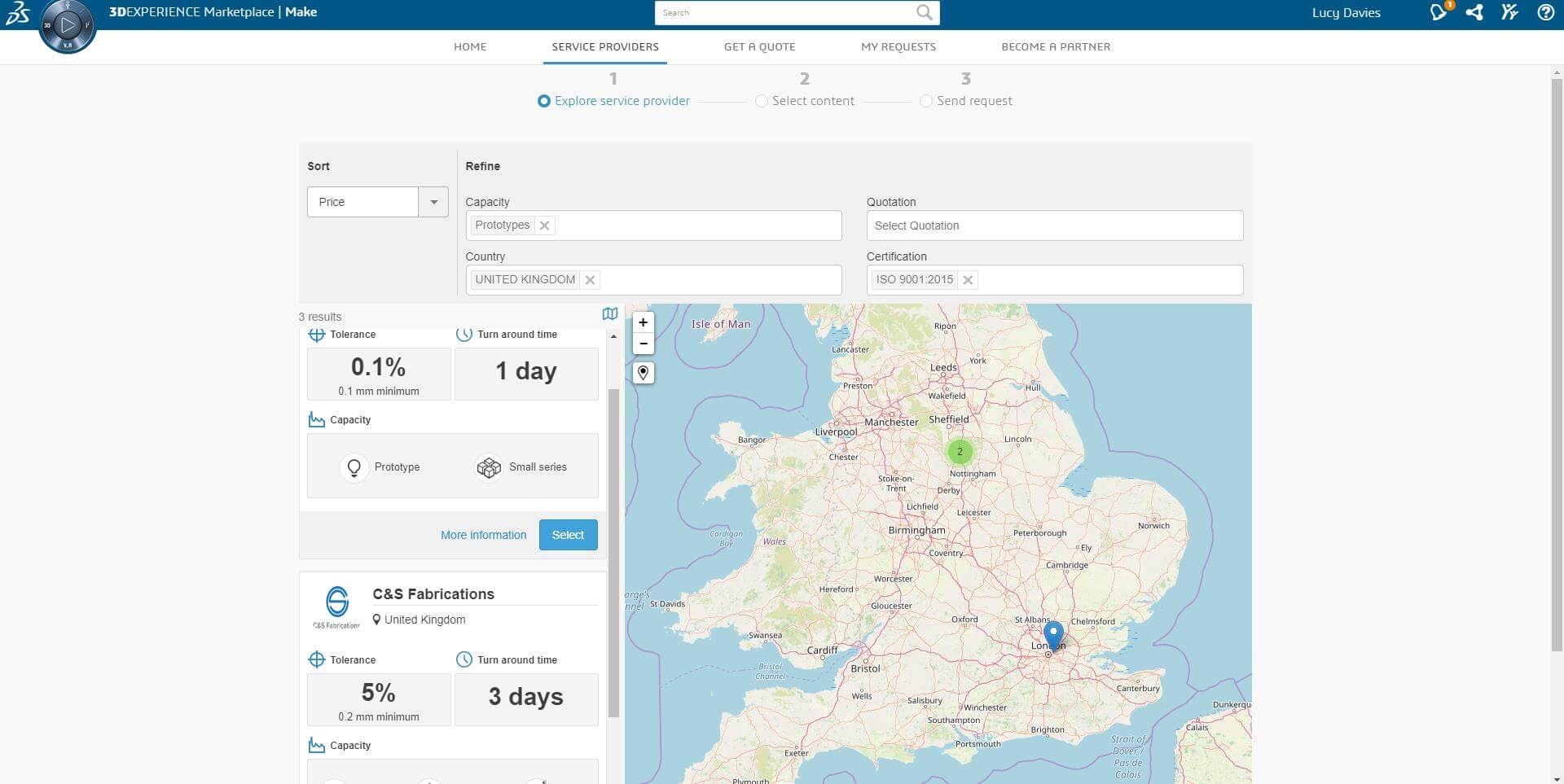Open the C&S Fabrications title
This screenshot has height=784, width=1564.
(x=433, y=594)
